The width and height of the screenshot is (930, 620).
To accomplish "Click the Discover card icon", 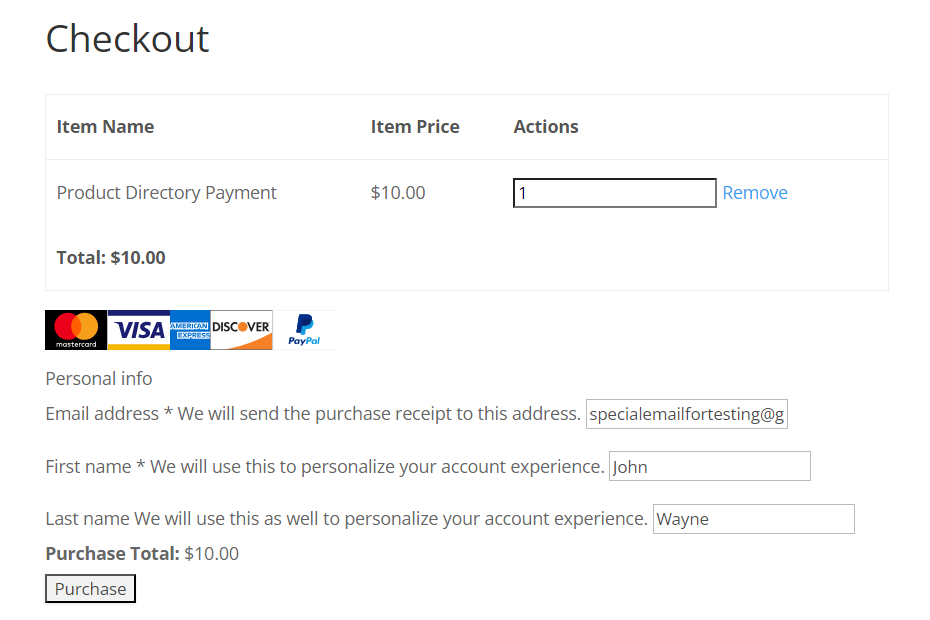I will click(x=241, y=330).
